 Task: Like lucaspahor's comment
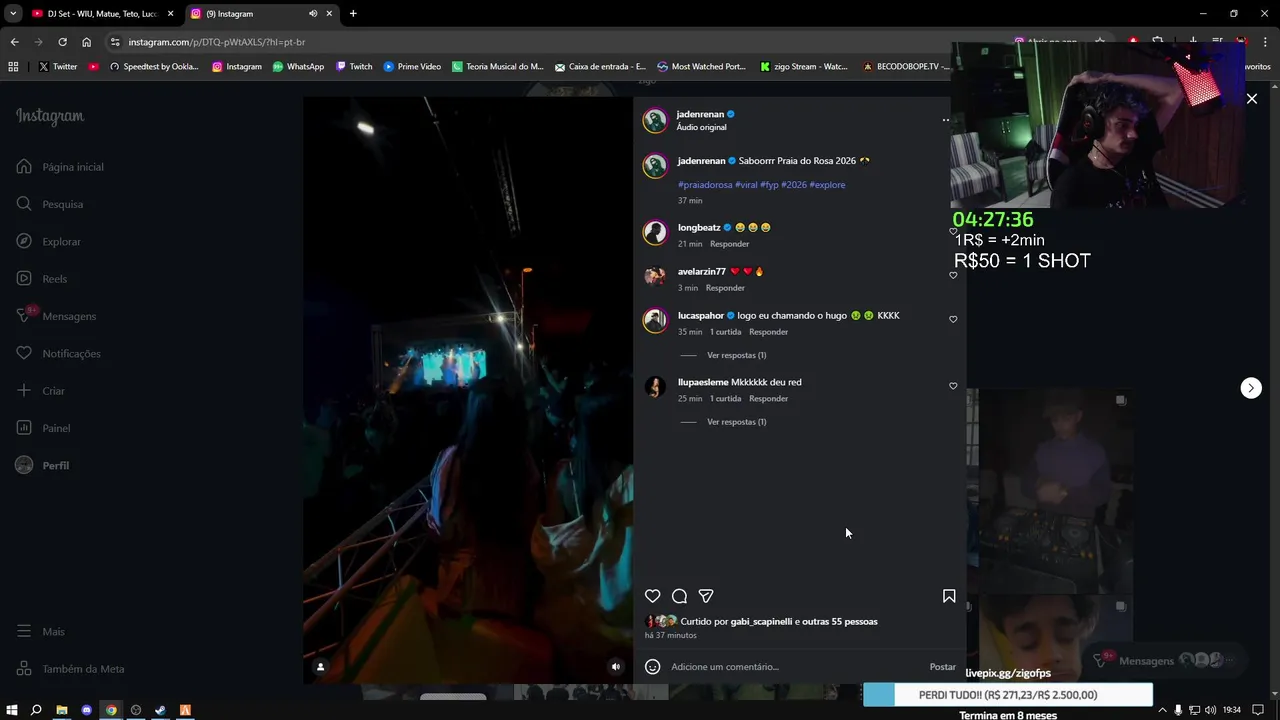pyautogui.click(x=953, y=319)
